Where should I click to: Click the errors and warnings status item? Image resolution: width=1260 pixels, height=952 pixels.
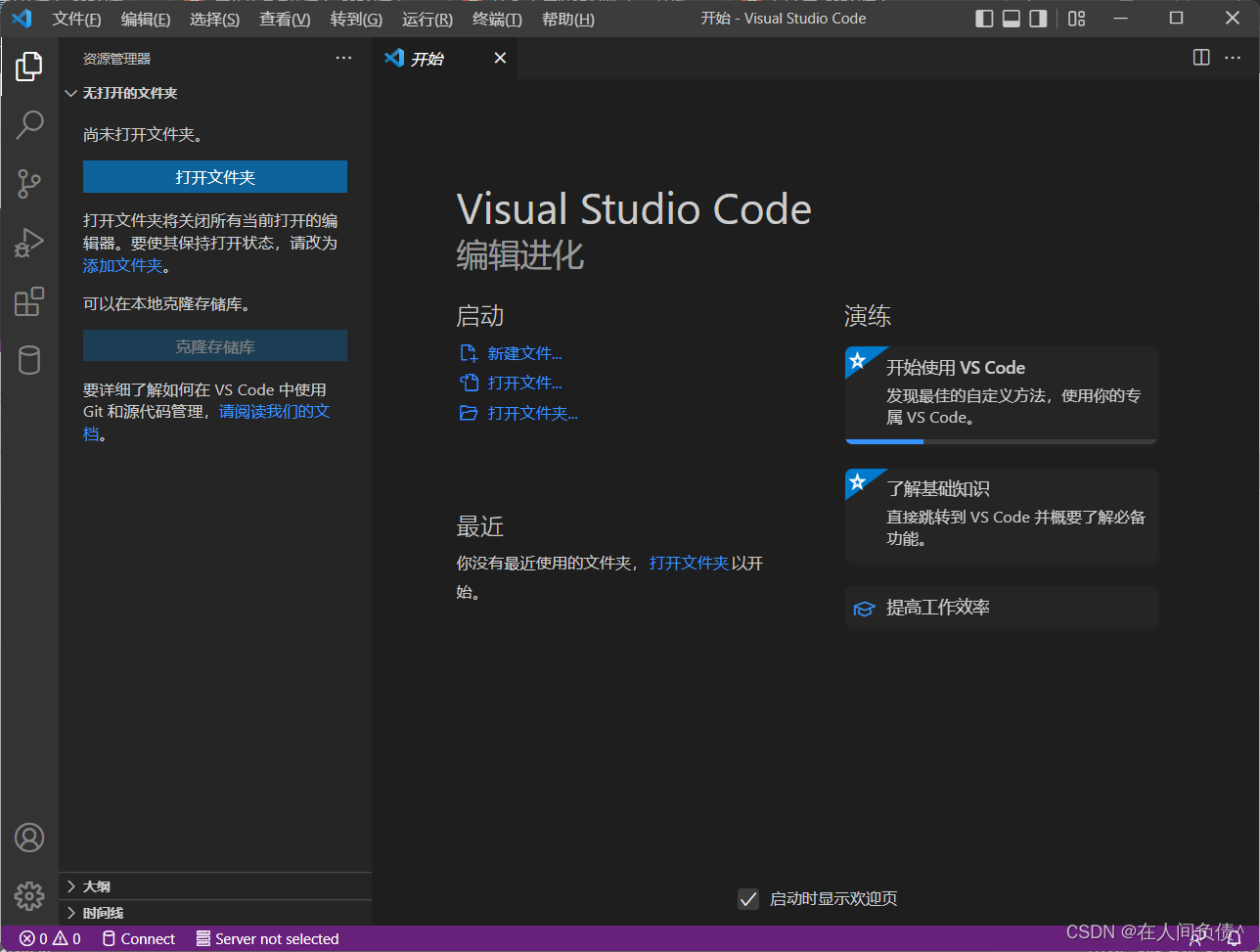click(51, 938)
